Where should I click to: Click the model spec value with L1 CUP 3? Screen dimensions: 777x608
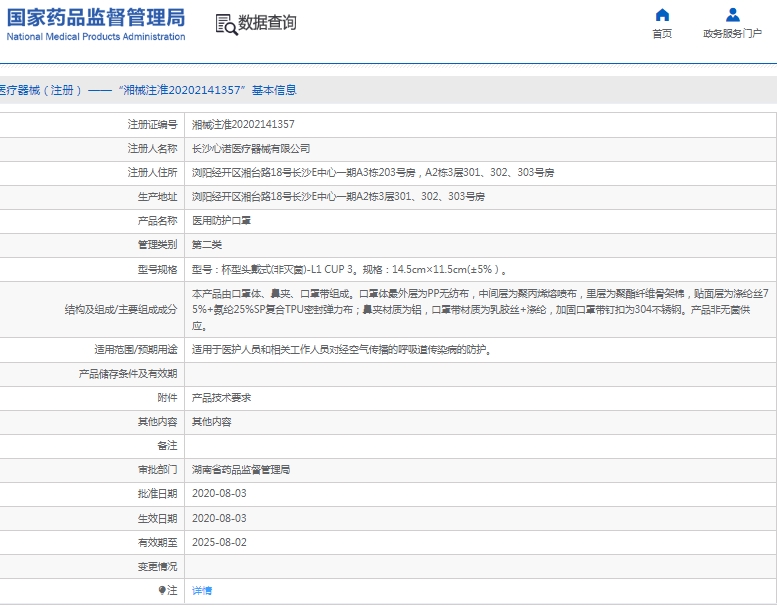coord(349,270)
